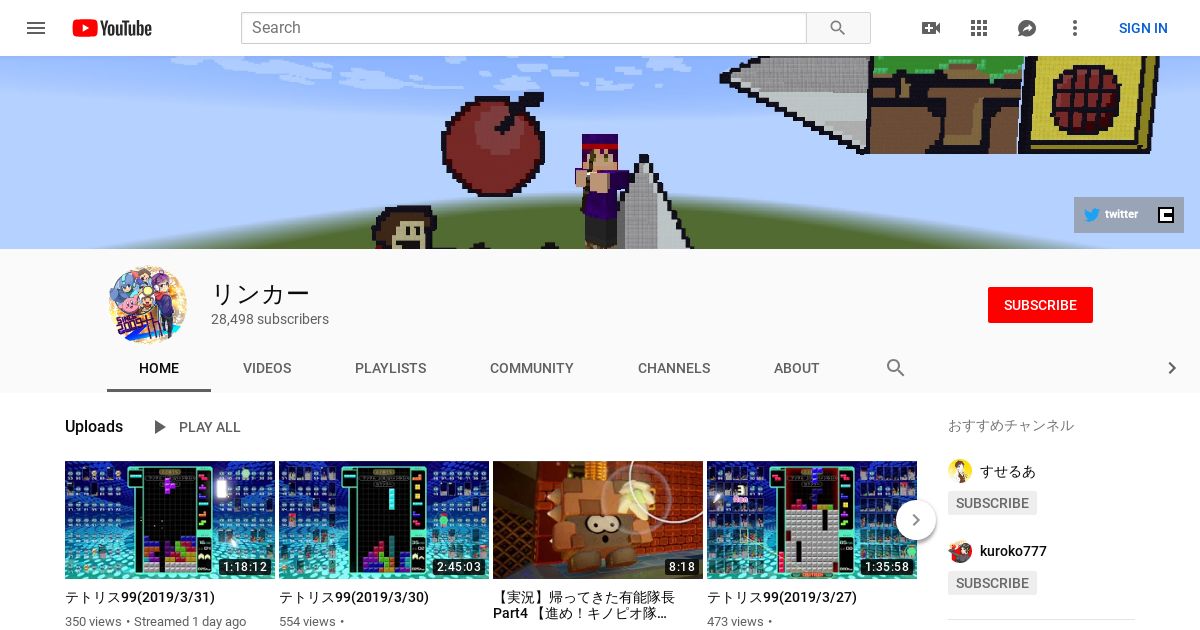
Task: Subscribe to kuroko777 channel
Action: [992, 583]
